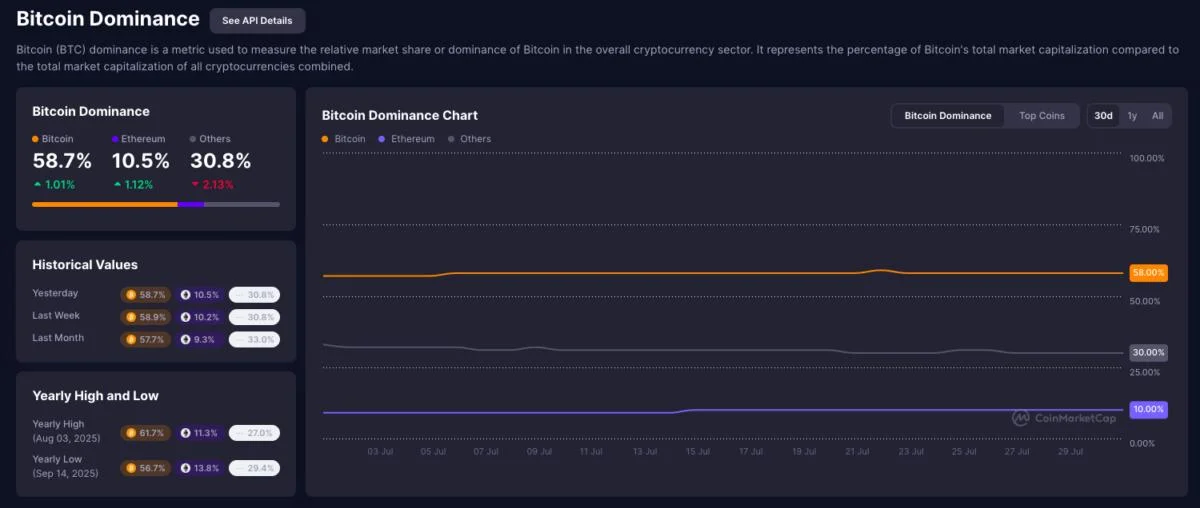Click the Bitcoin icon in Last Month row
Image resolution: width=1200 pixels, height=508 pixels.
pos(130,339)
